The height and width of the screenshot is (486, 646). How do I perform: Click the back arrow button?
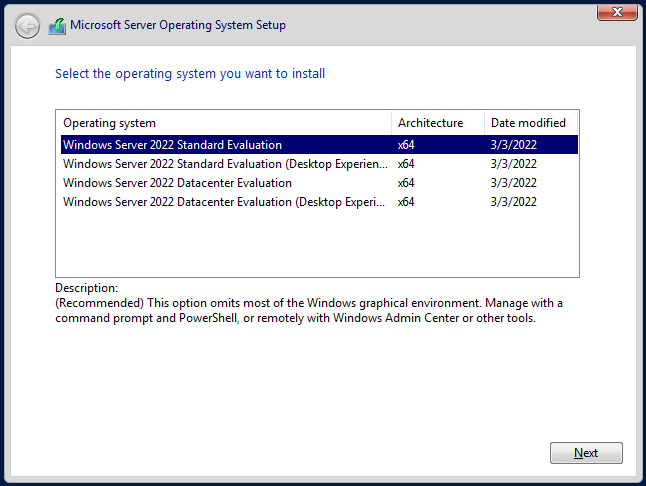point(27,26)
